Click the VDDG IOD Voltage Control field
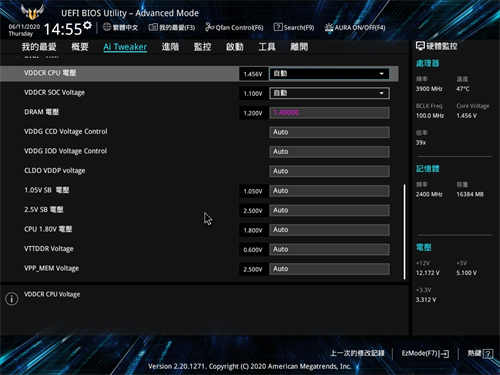Viewport: 500px width, 375px height. coord(329,152)
